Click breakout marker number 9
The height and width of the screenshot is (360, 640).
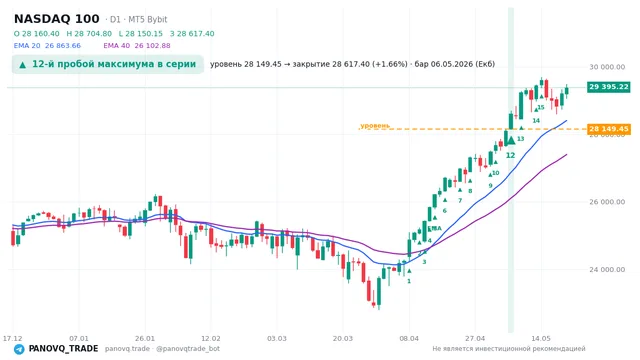(x=491, y=185)
